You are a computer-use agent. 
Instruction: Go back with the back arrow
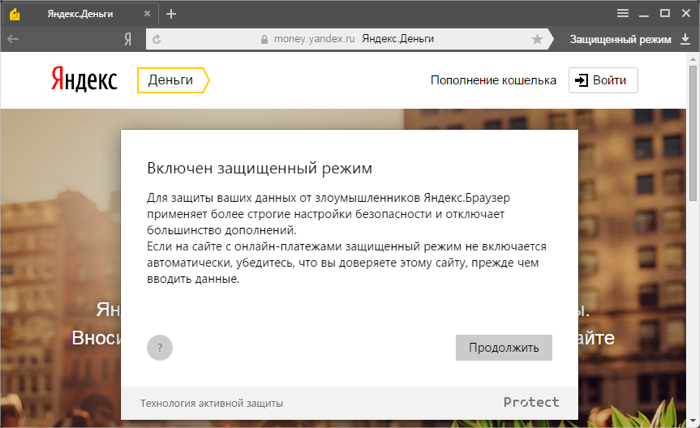[13, 39]
